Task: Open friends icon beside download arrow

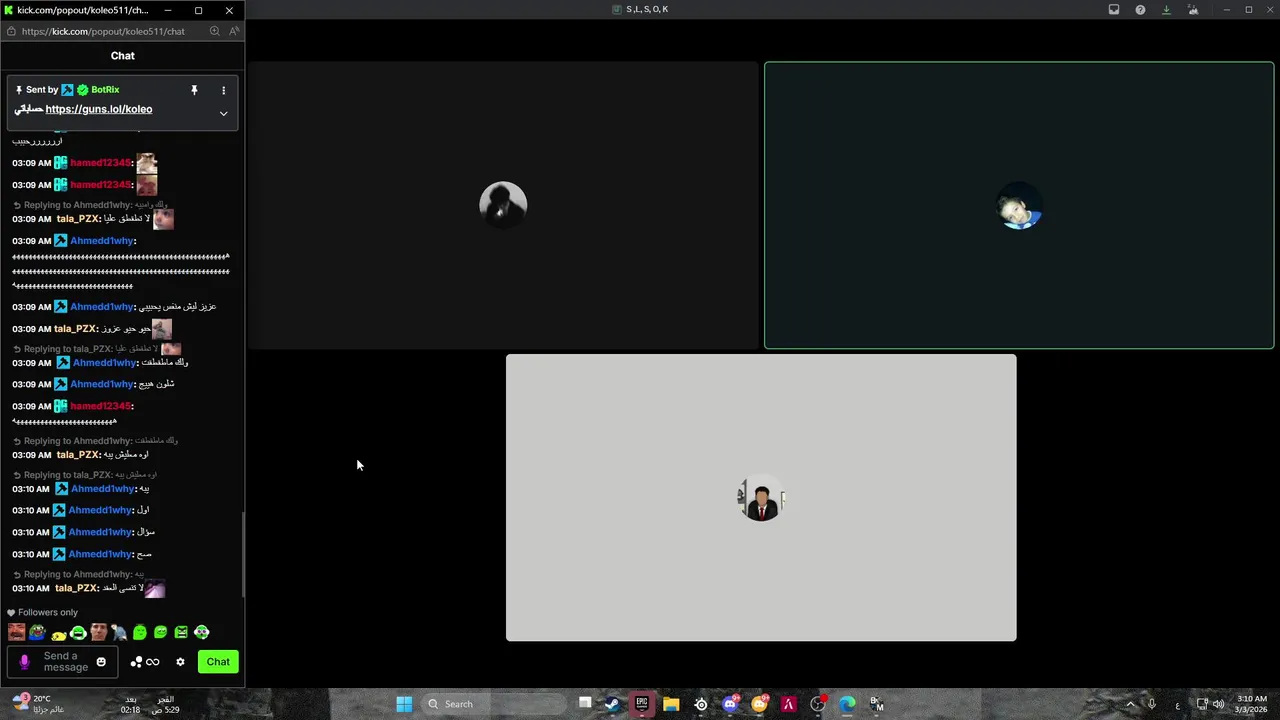Action: [1192, 10]
